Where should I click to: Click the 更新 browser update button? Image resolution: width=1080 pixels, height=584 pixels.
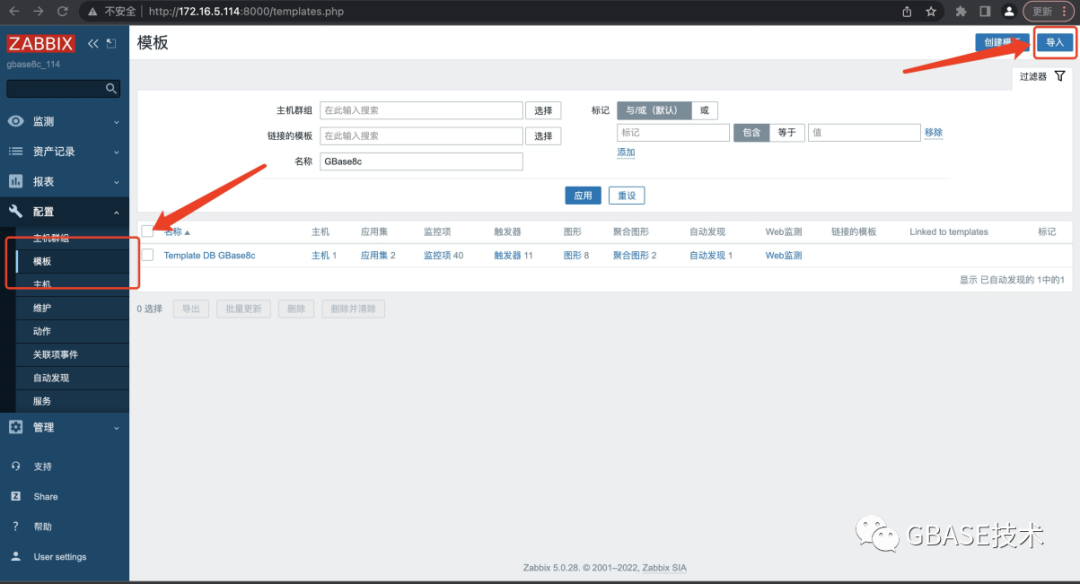coord(1048,11)
